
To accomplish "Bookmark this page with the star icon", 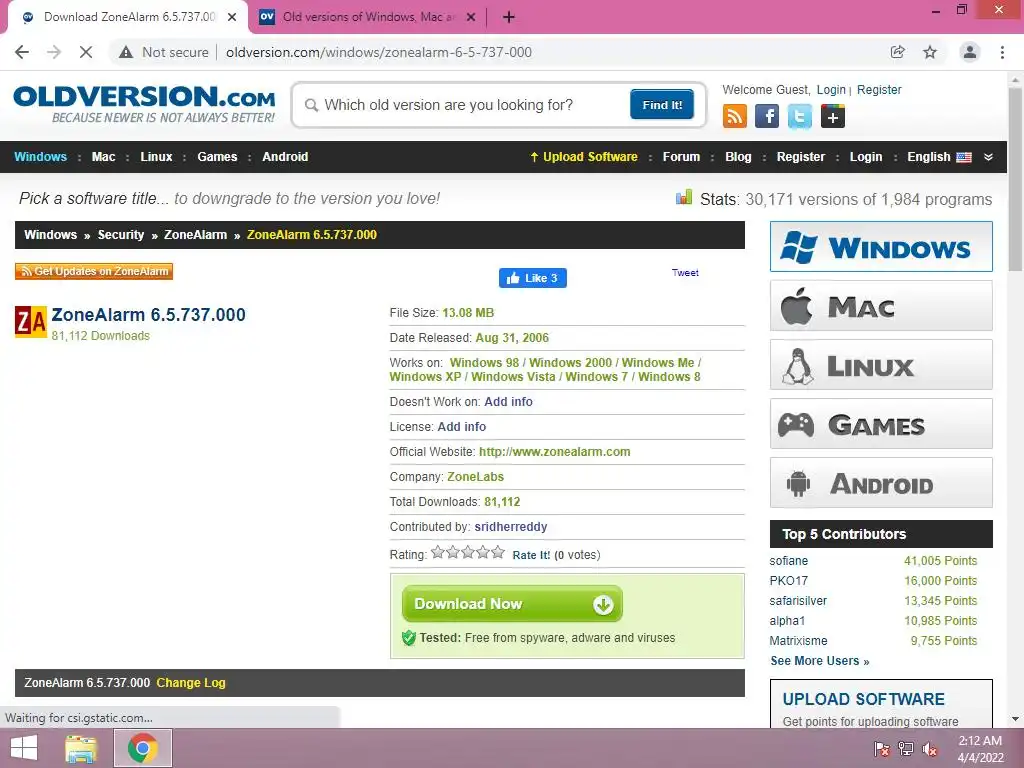I will pyautogui.click(x=930, y=52).
